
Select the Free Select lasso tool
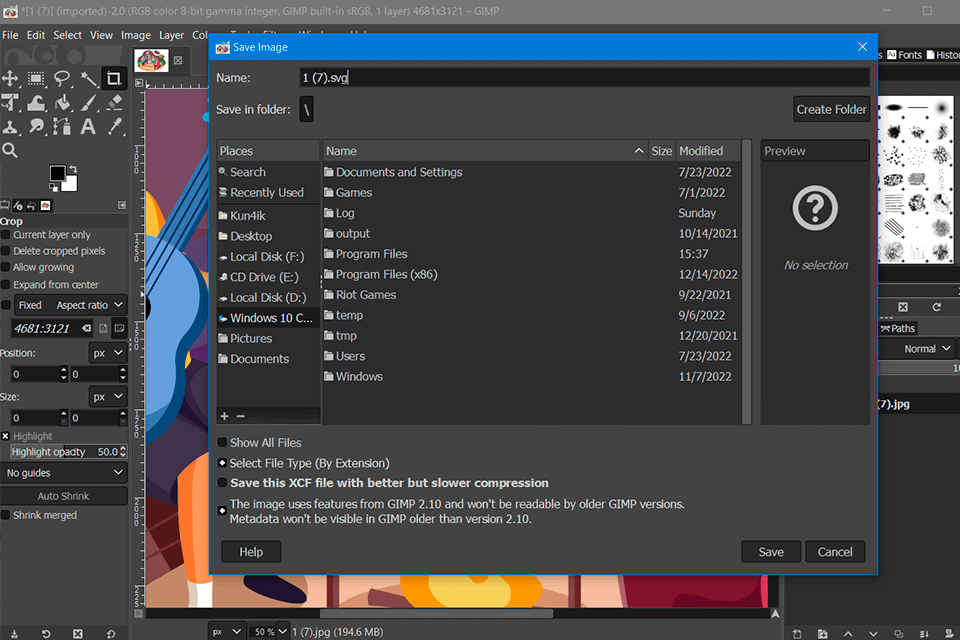pos(62,78)
